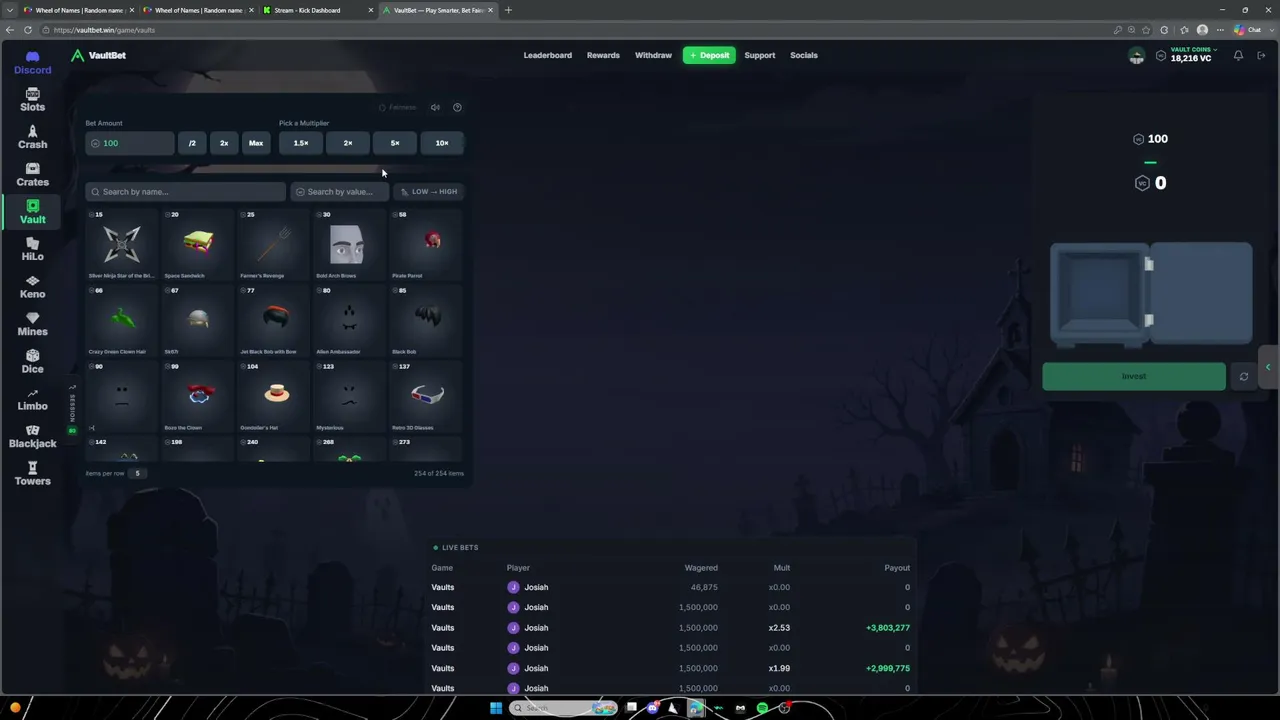Expand the collapsed right side panel arrow
The image size is (1280, 720).
click(1268, 367)
